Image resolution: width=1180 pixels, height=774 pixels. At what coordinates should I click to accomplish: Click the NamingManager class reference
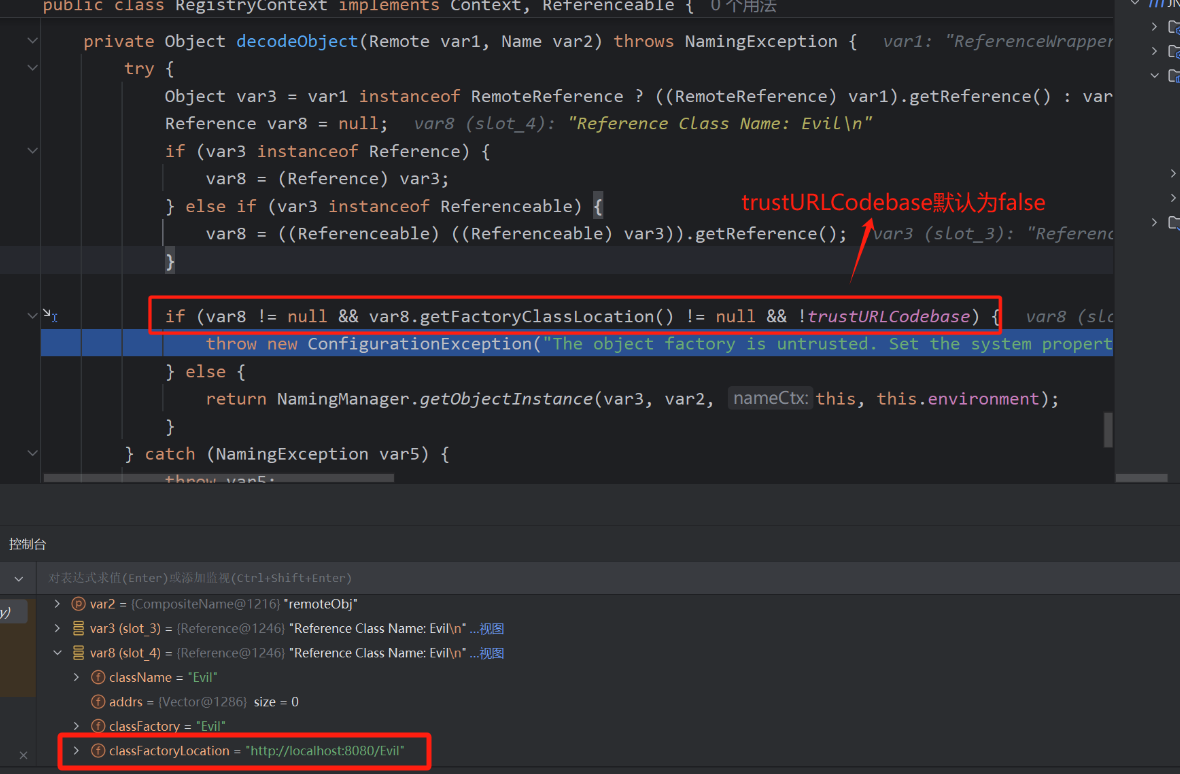click(342, 399)
